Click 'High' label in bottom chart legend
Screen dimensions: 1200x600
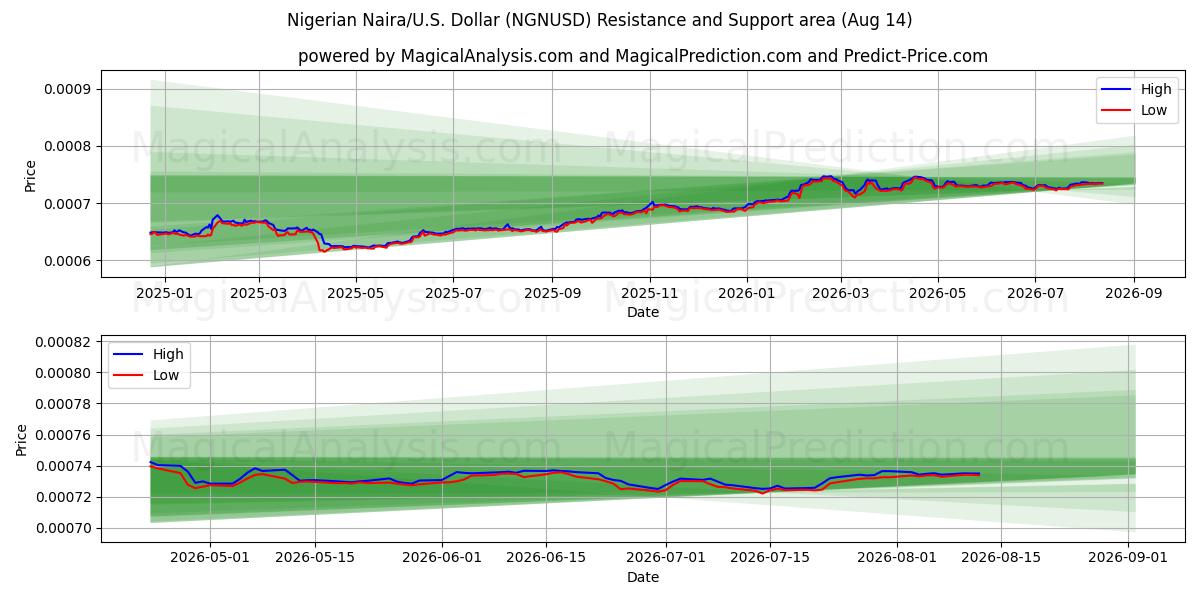pos(168,354)
